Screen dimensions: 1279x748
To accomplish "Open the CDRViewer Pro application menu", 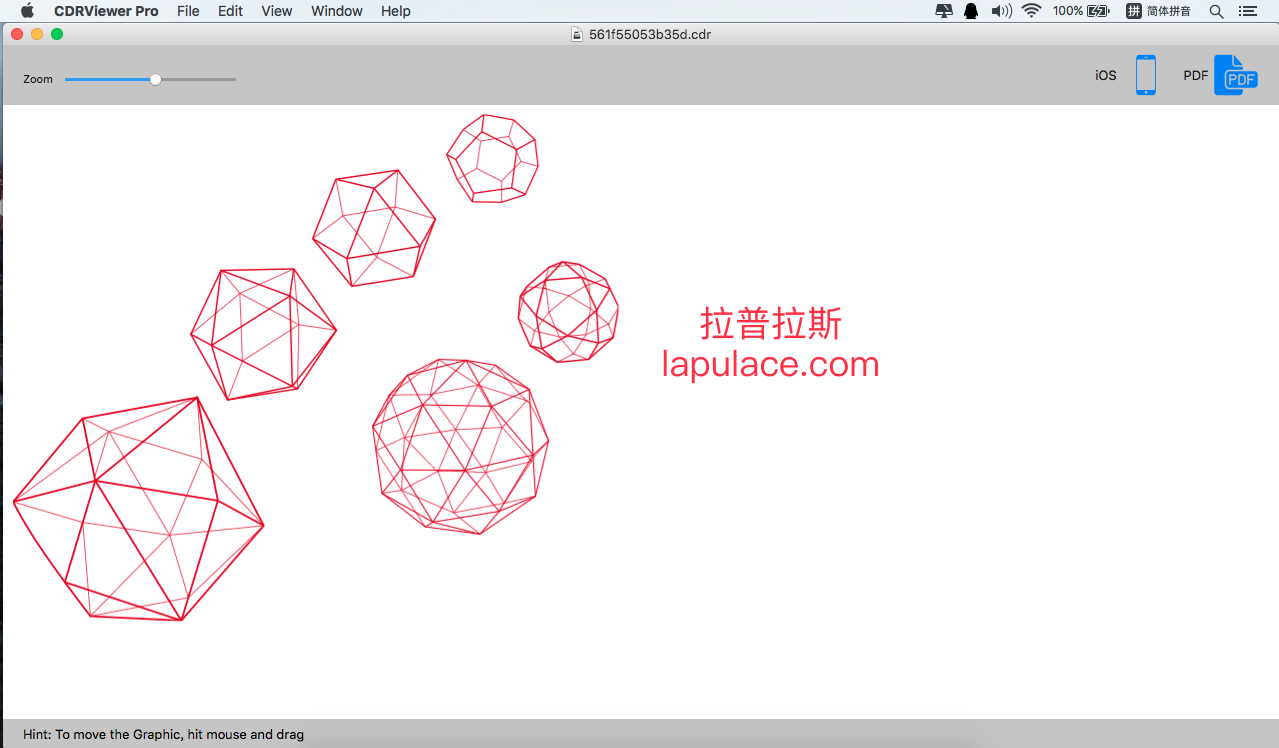I will pos(106,11).
